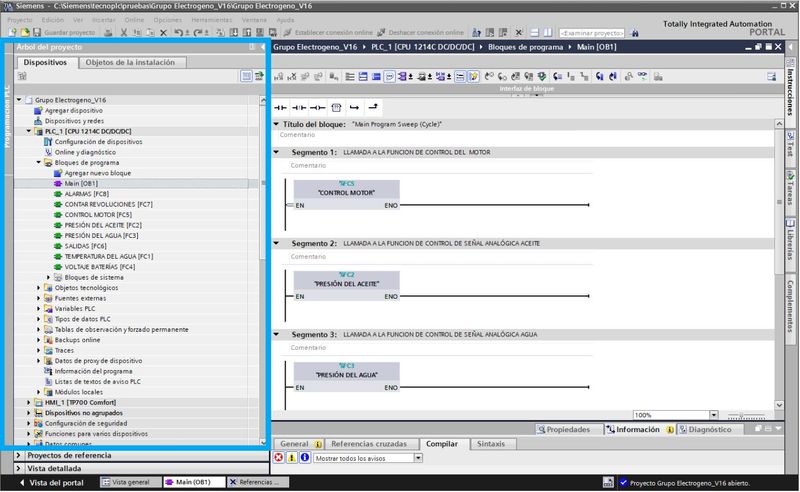Expand Proyectos de referencia section
The width and height of the screenshot is (800, 492).
click(x=19, y=455)
